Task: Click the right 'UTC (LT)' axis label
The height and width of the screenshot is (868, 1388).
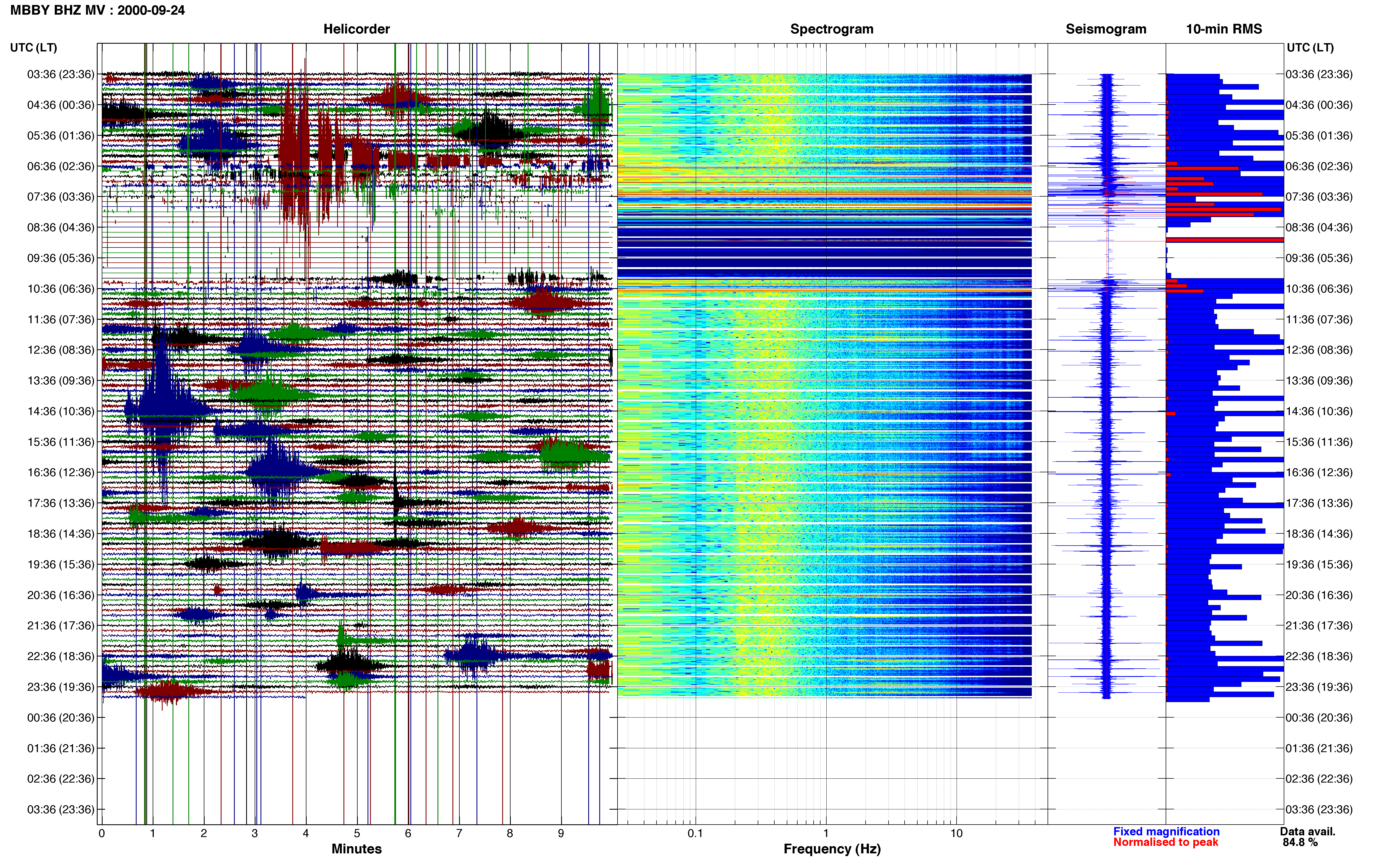Action: point(1311,48)
